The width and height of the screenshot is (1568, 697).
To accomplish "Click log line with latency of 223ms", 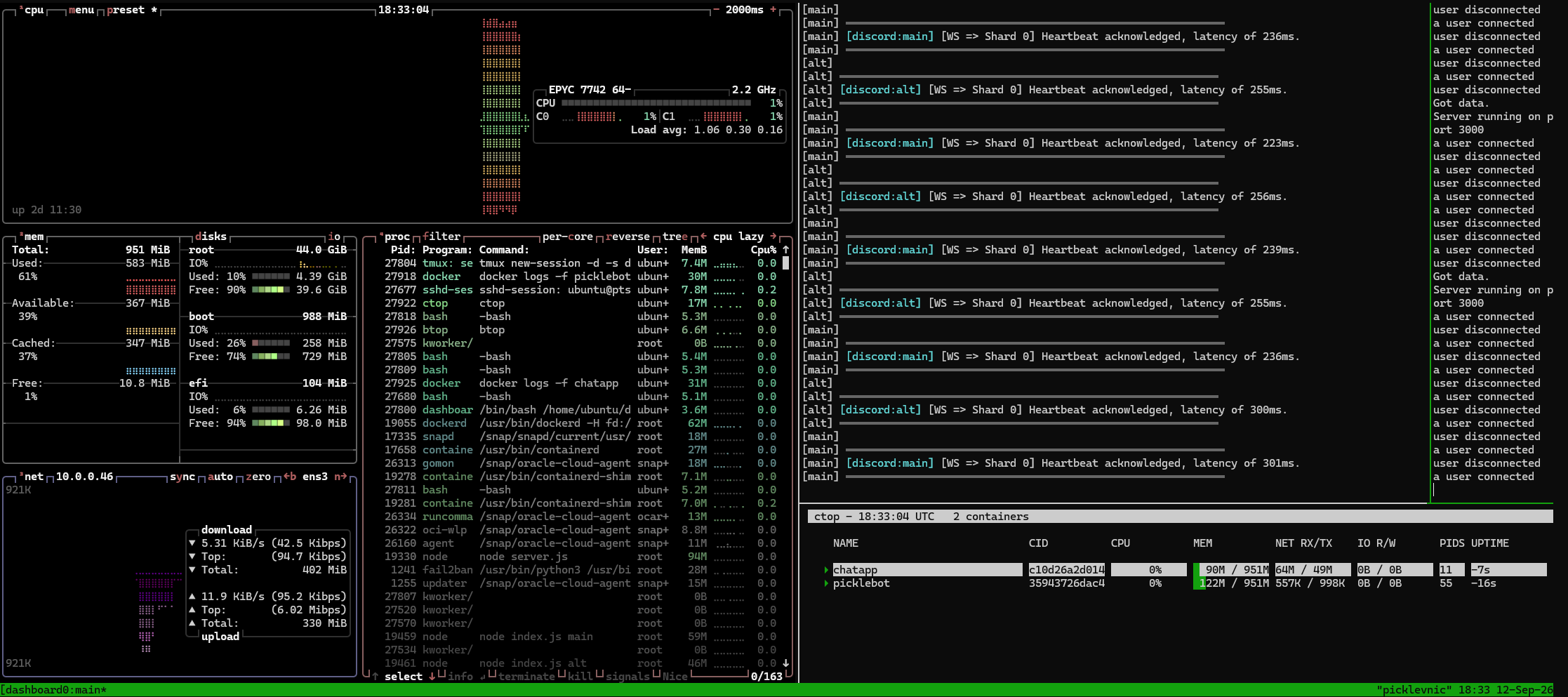I will pyautogui.click(x=1051, y=143).
